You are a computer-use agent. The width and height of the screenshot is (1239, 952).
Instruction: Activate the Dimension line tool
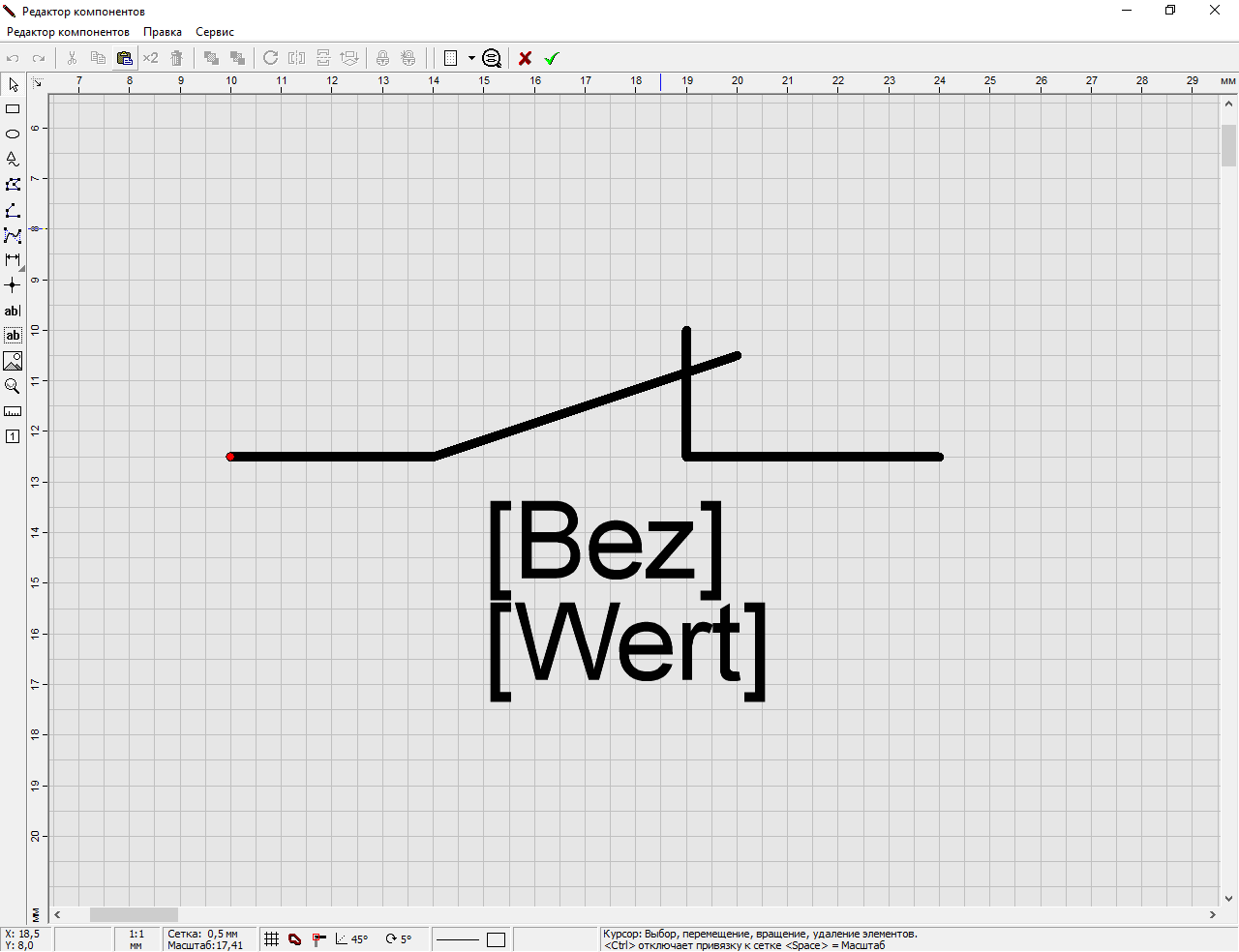(13, 260)
